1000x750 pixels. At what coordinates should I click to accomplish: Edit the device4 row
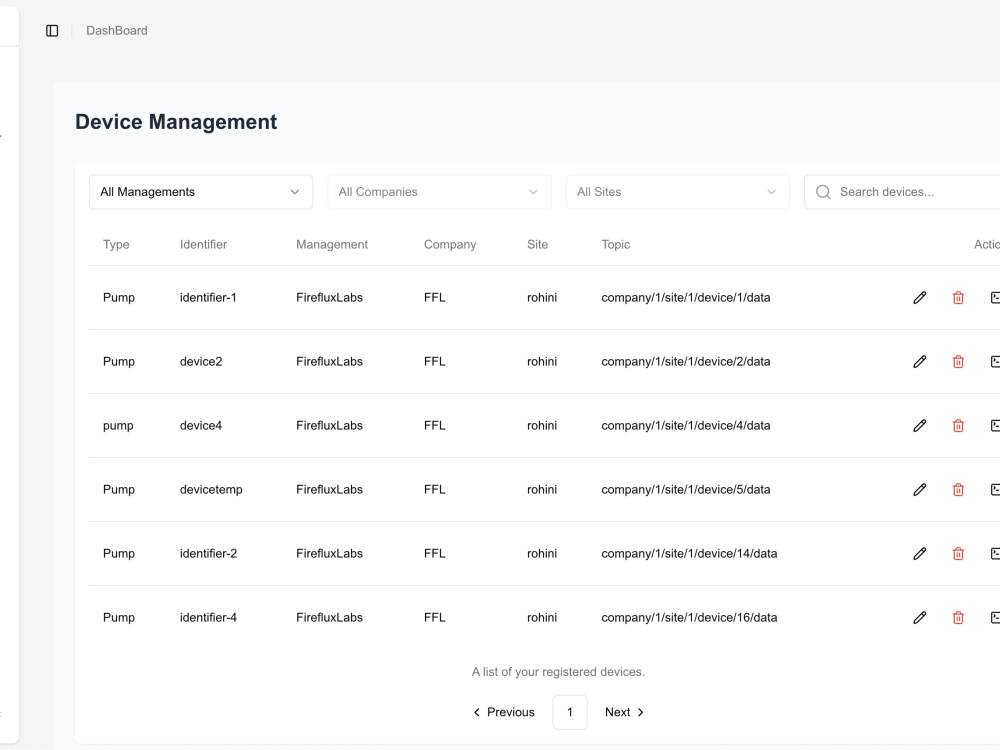point(919,425)
